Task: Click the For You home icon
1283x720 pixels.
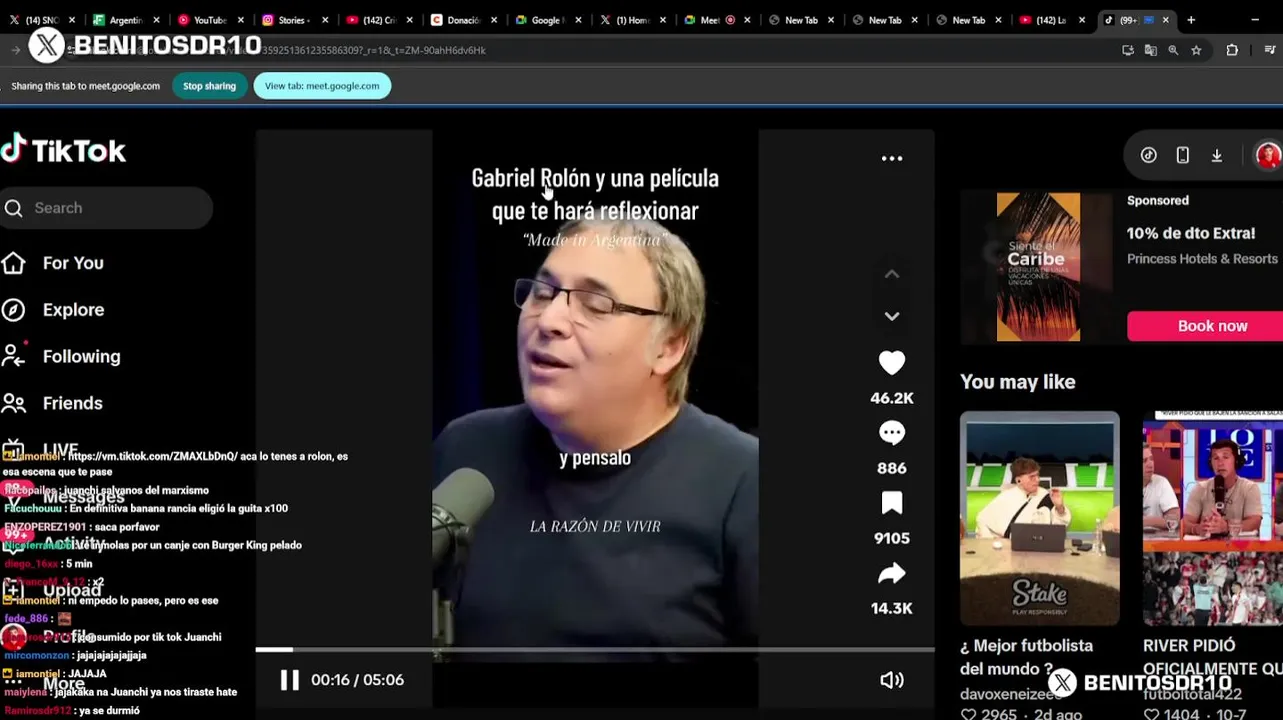Action: [x=13, y=263]
